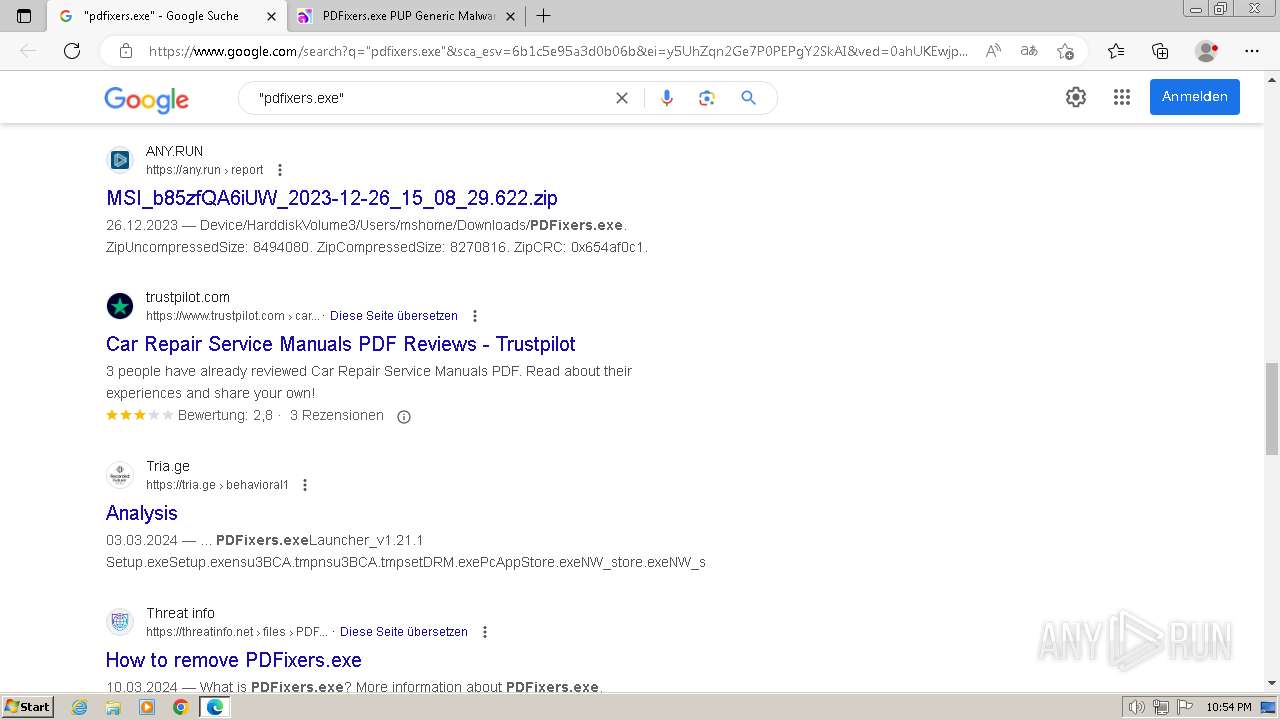Click the ANY.RUN site name text
The width and height of the screenshot is (1280, 720).
tap(174, 151)
